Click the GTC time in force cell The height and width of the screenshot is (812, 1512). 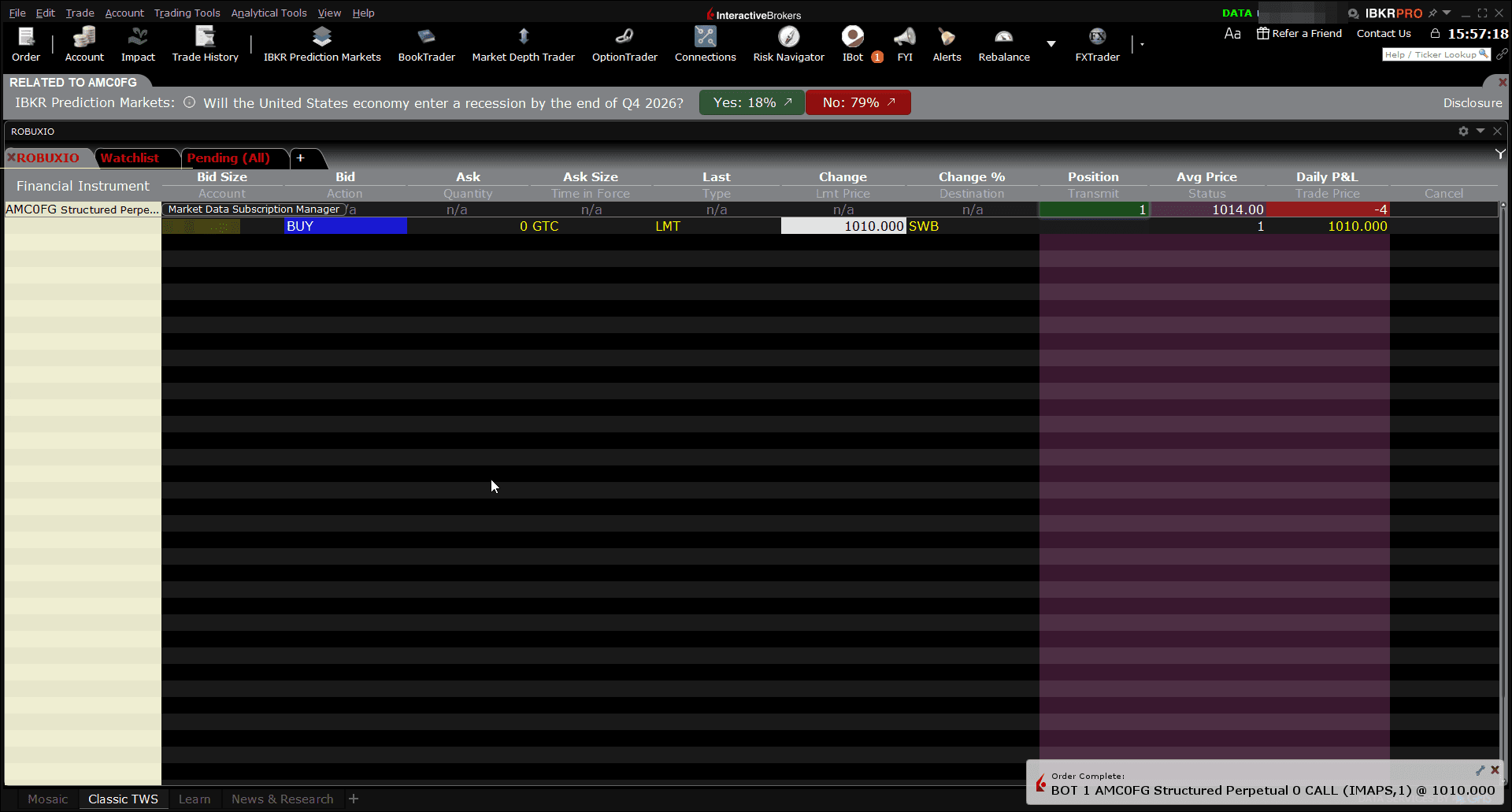[x=545, y=226]
